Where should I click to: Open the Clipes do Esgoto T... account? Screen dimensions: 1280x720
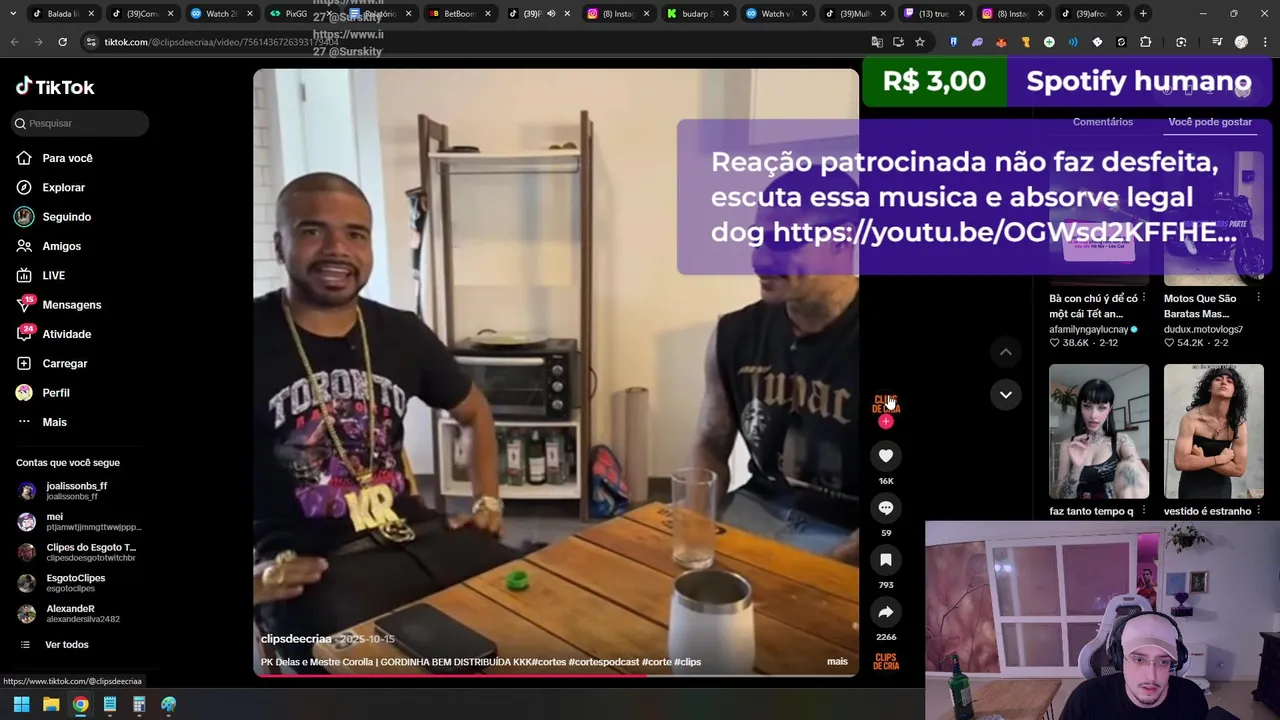77,552
